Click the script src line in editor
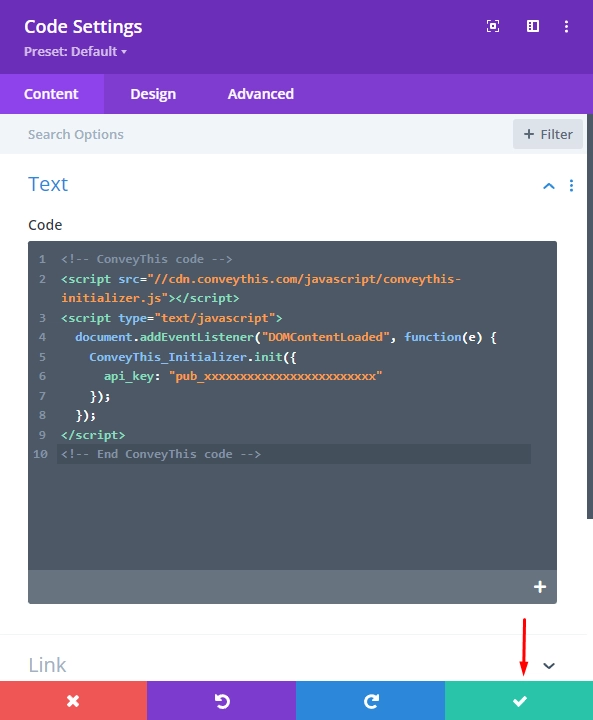593x720 pixels. tap(261, 288)
